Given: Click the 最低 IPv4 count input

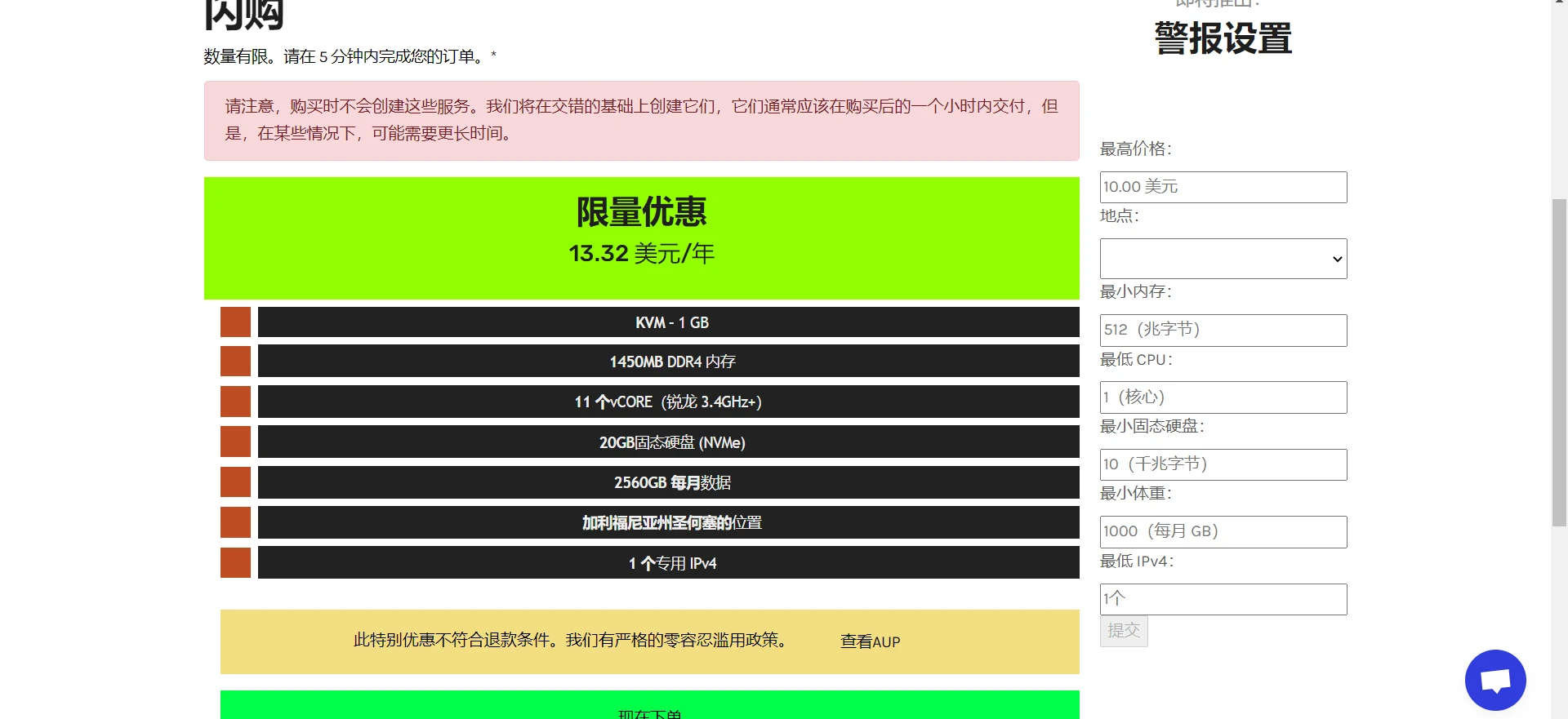Looking at the screenshot, I should tap(1223, 600).
